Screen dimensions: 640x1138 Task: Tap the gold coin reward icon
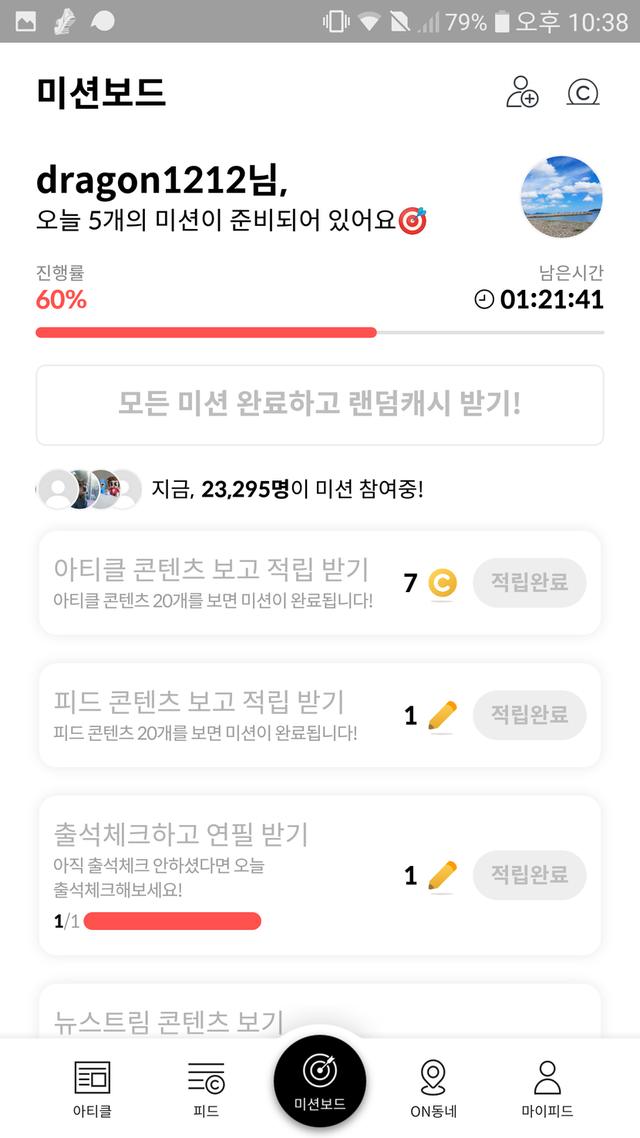coord(442,582)
